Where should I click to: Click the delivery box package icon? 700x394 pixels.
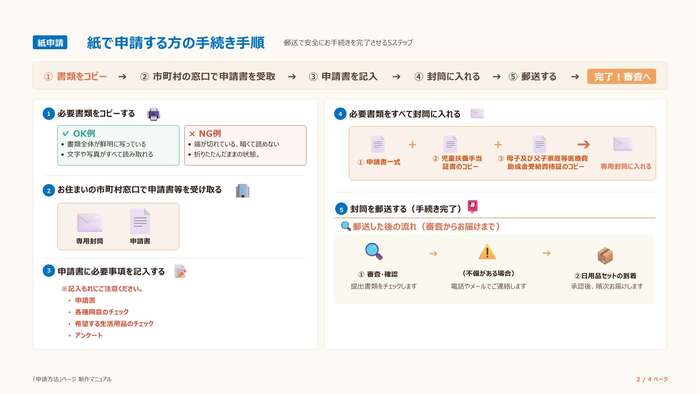(605, 256)
